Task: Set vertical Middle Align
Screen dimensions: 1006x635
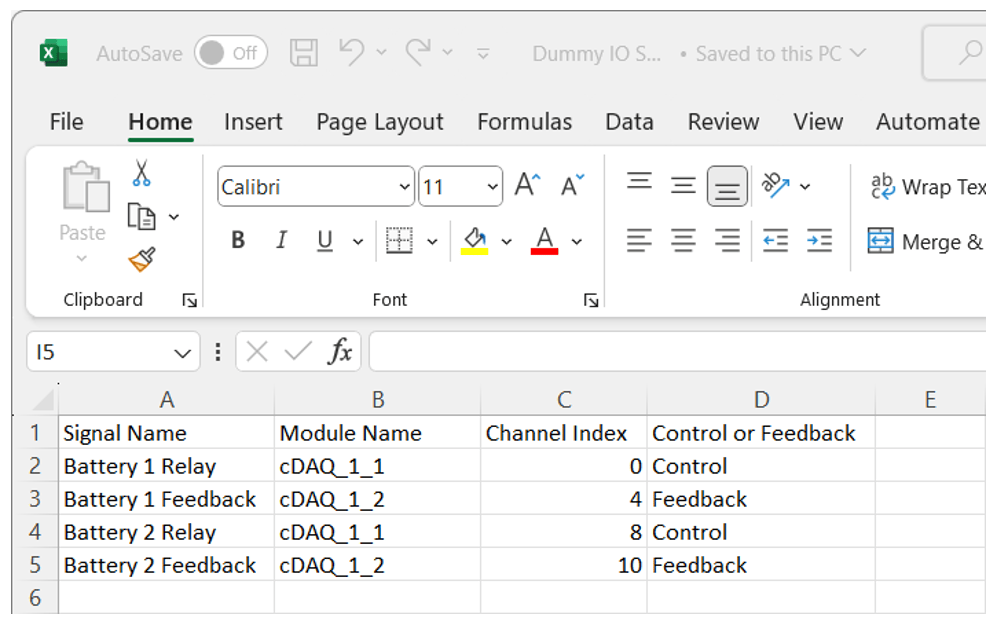Action: coord(683,186)
